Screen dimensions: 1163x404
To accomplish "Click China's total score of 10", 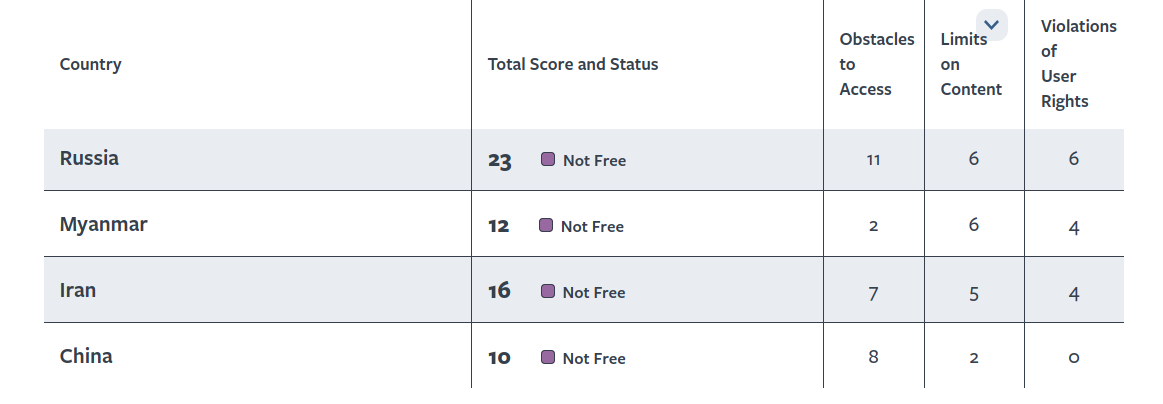I will pos(499,358).
